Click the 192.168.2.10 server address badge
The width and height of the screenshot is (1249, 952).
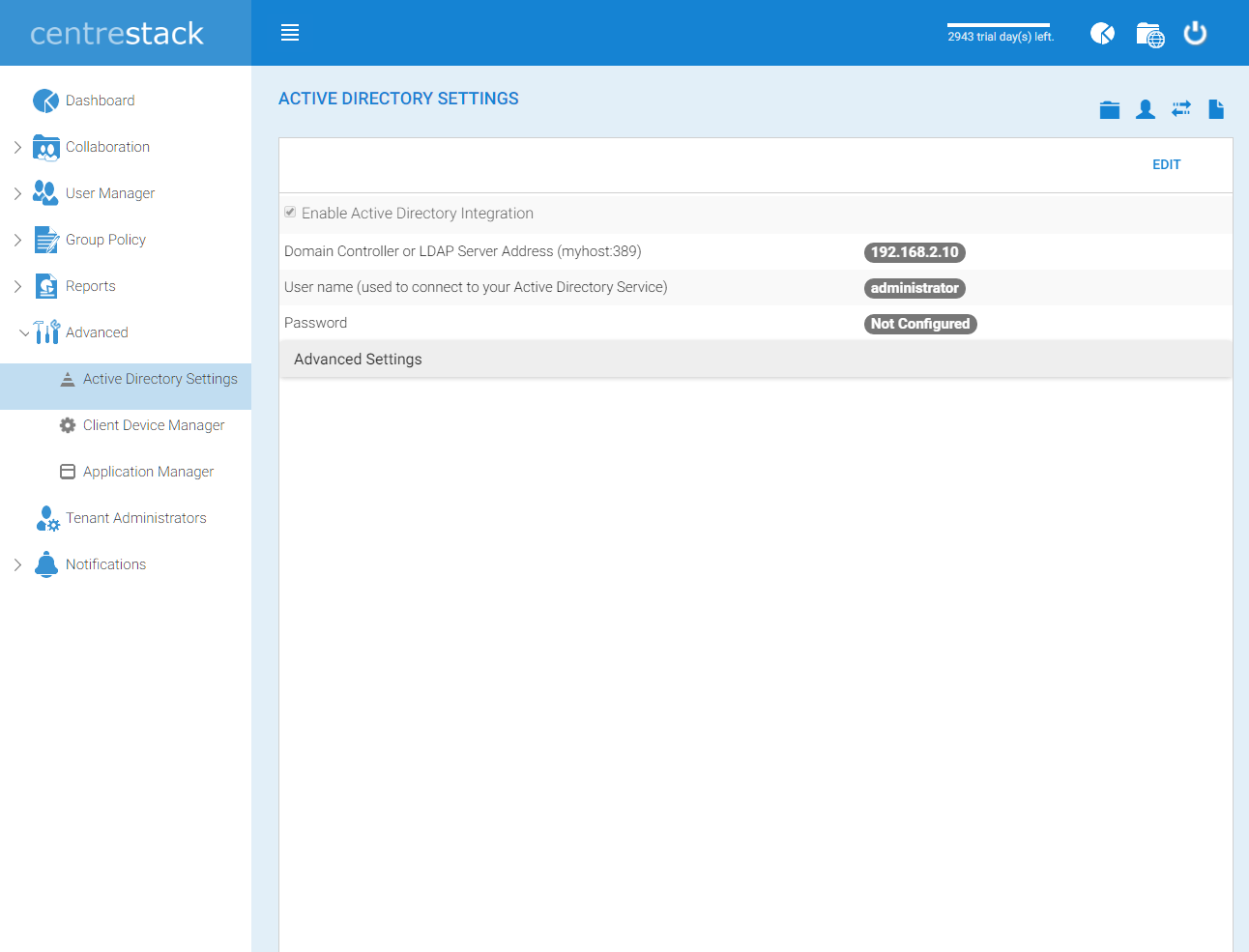pos(915,252)
